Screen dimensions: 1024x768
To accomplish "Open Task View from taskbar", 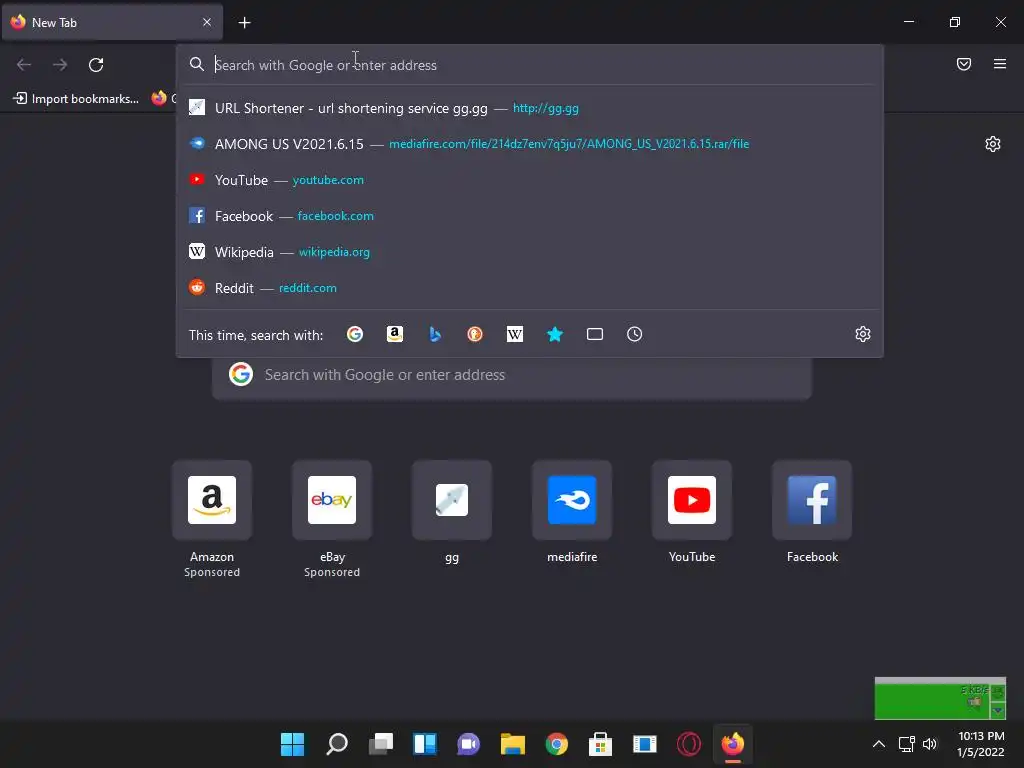I will pyautogui.click(x=381, y=744).
